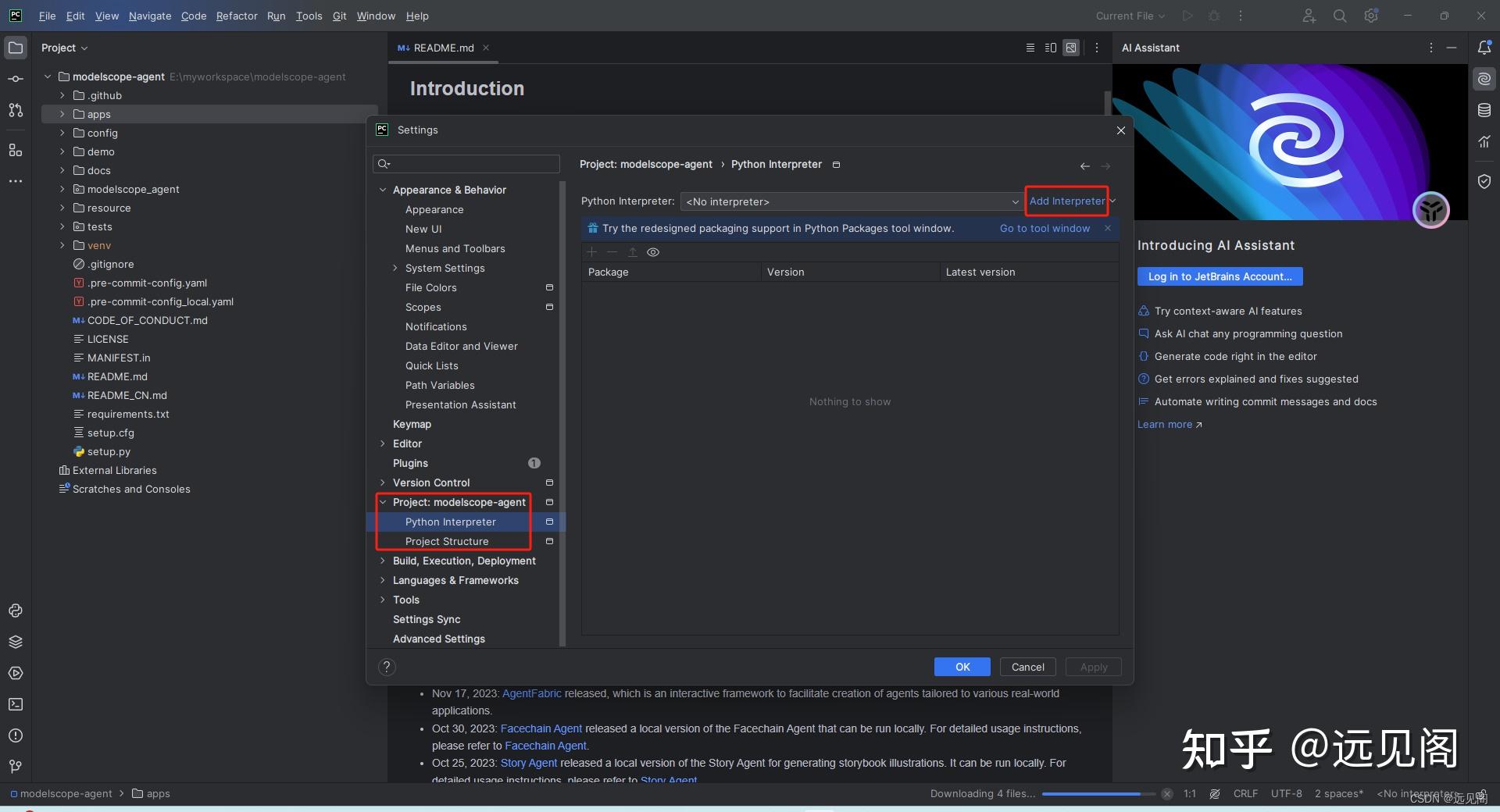Open the AI Assistant icon in right sidebar
Screen dimensions: 1500x812
tap(1484, 78)
